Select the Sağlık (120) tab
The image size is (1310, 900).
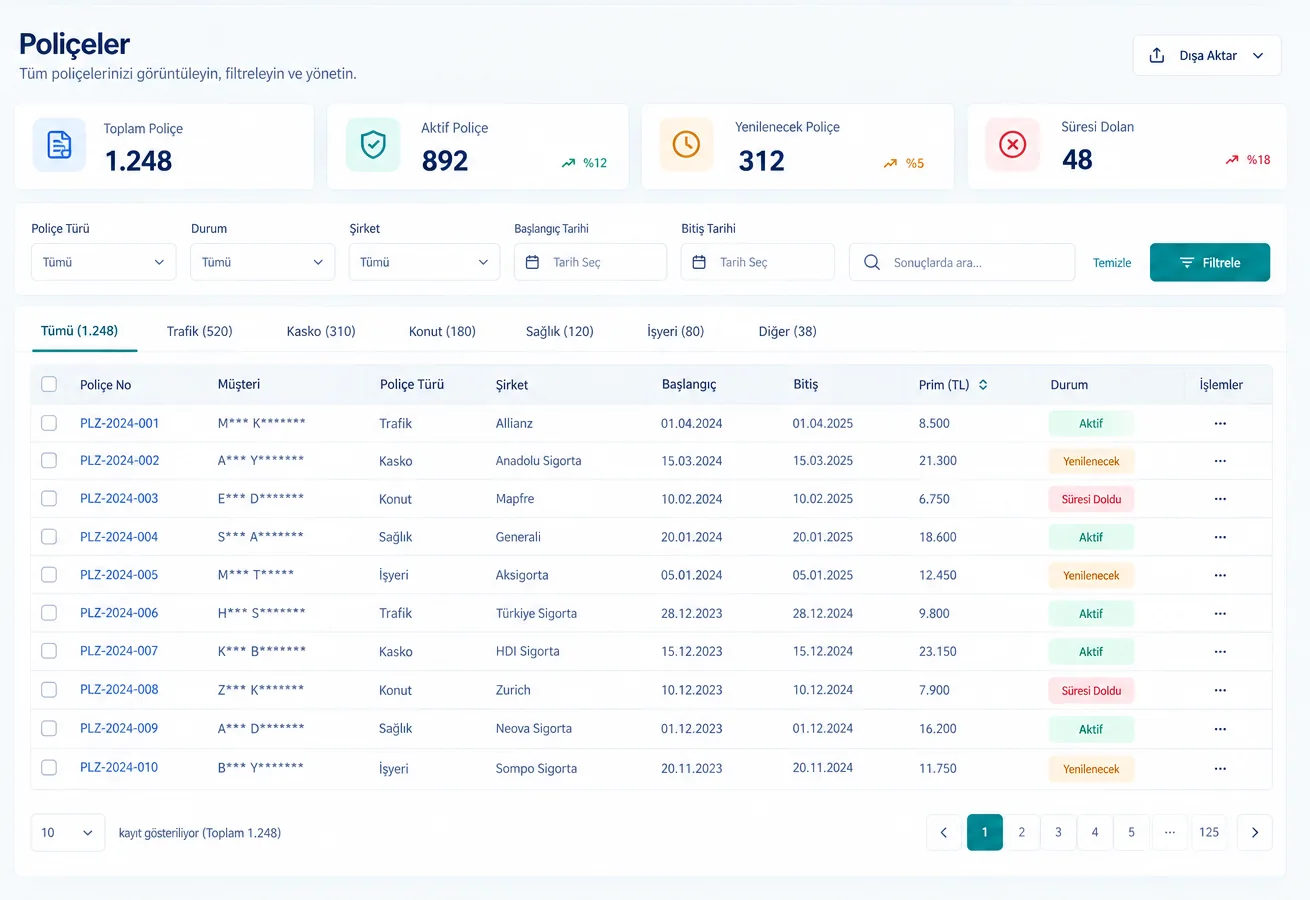pyautogui.click(x=560, y=331)
